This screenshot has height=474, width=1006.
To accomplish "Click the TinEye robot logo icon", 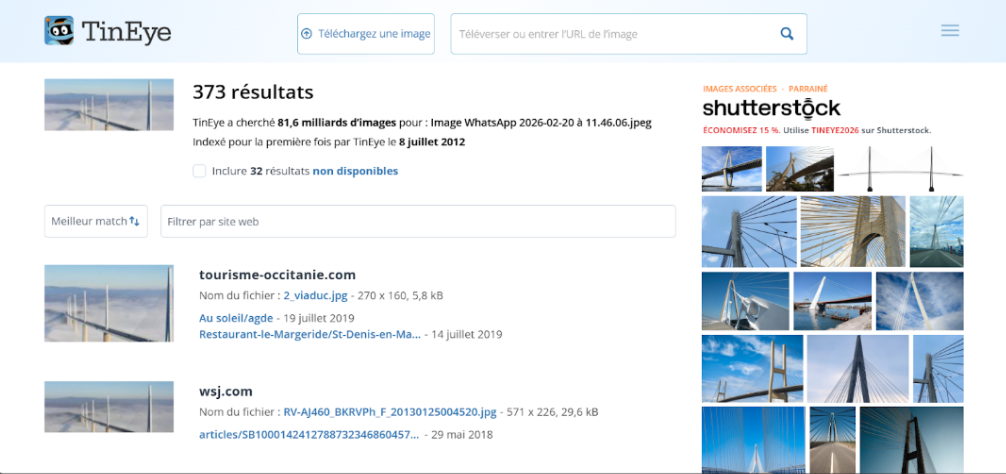I will [x=59, y=31].
